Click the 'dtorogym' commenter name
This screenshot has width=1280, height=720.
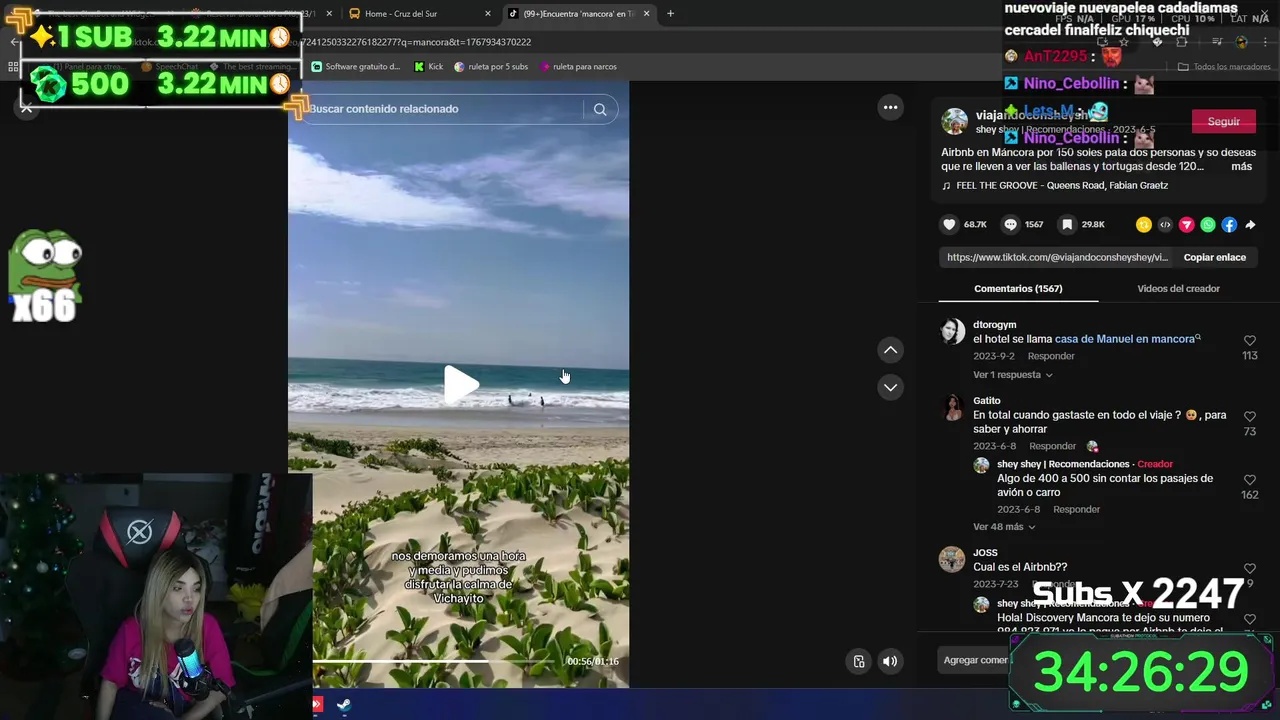click(x=995, y=325)
